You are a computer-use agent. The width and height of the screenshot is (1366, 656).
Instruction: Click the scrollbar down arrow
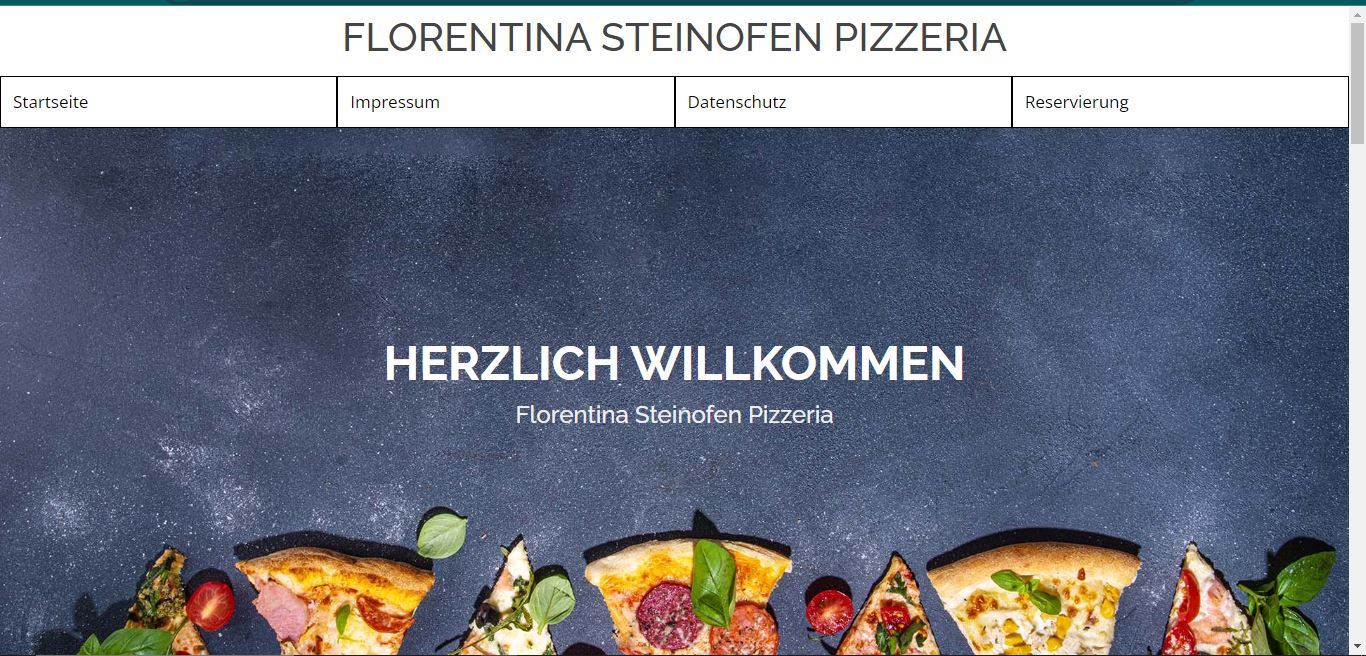pos(1357,647)
